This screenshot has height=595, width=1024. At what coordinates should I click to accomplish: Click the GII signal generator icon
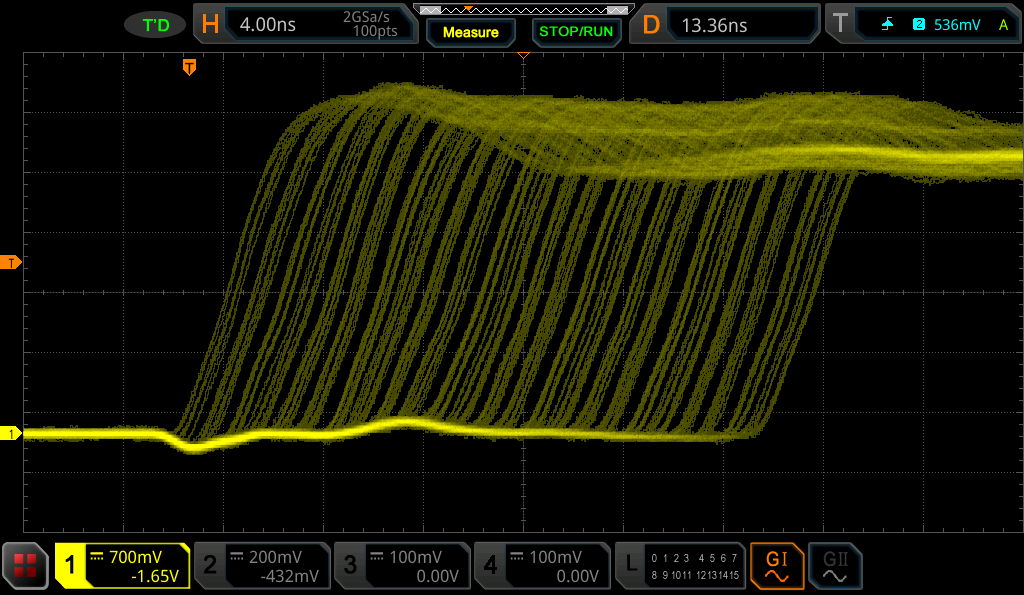coord(835,565)
